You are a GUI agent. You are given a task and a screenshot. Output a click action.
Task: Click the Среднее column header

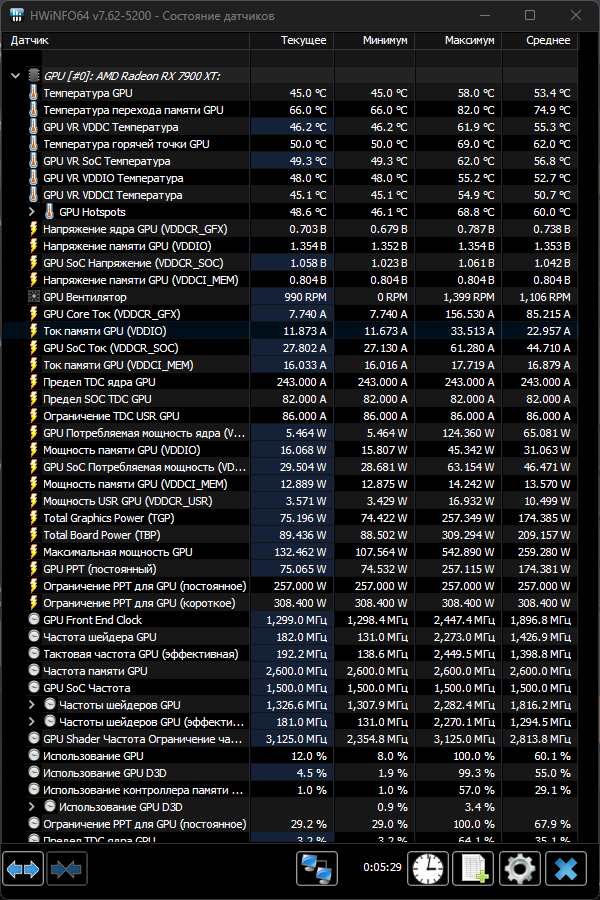click(540, 40)
